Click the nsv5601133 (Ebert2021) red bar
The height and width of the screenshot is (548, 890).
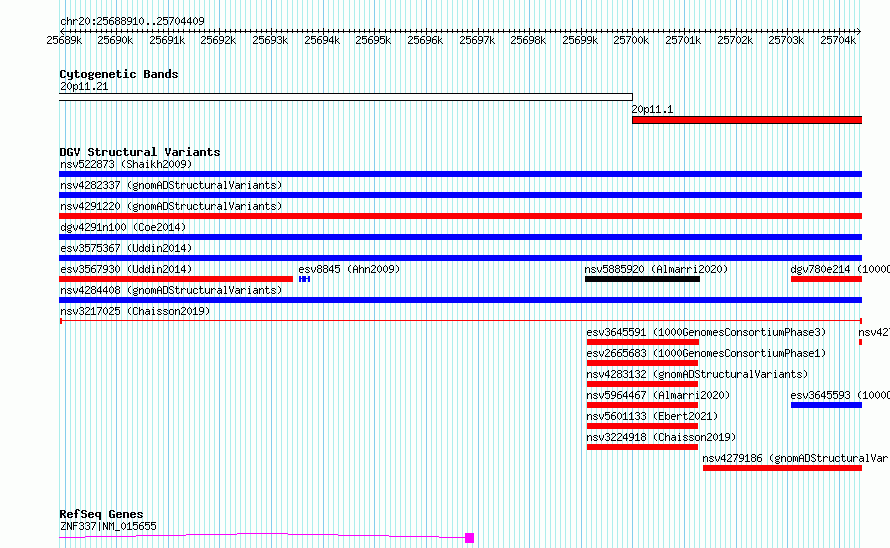[642, 426]
